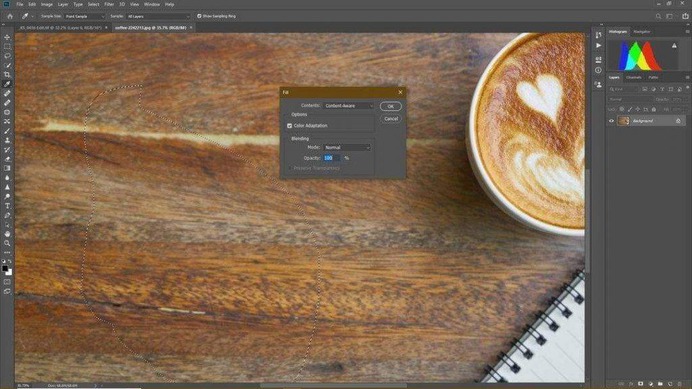Viewport: 692px width, 389px height.
Task: Expand the eyedropper tool preset picker arrow
Action: (x=33, y=16)
